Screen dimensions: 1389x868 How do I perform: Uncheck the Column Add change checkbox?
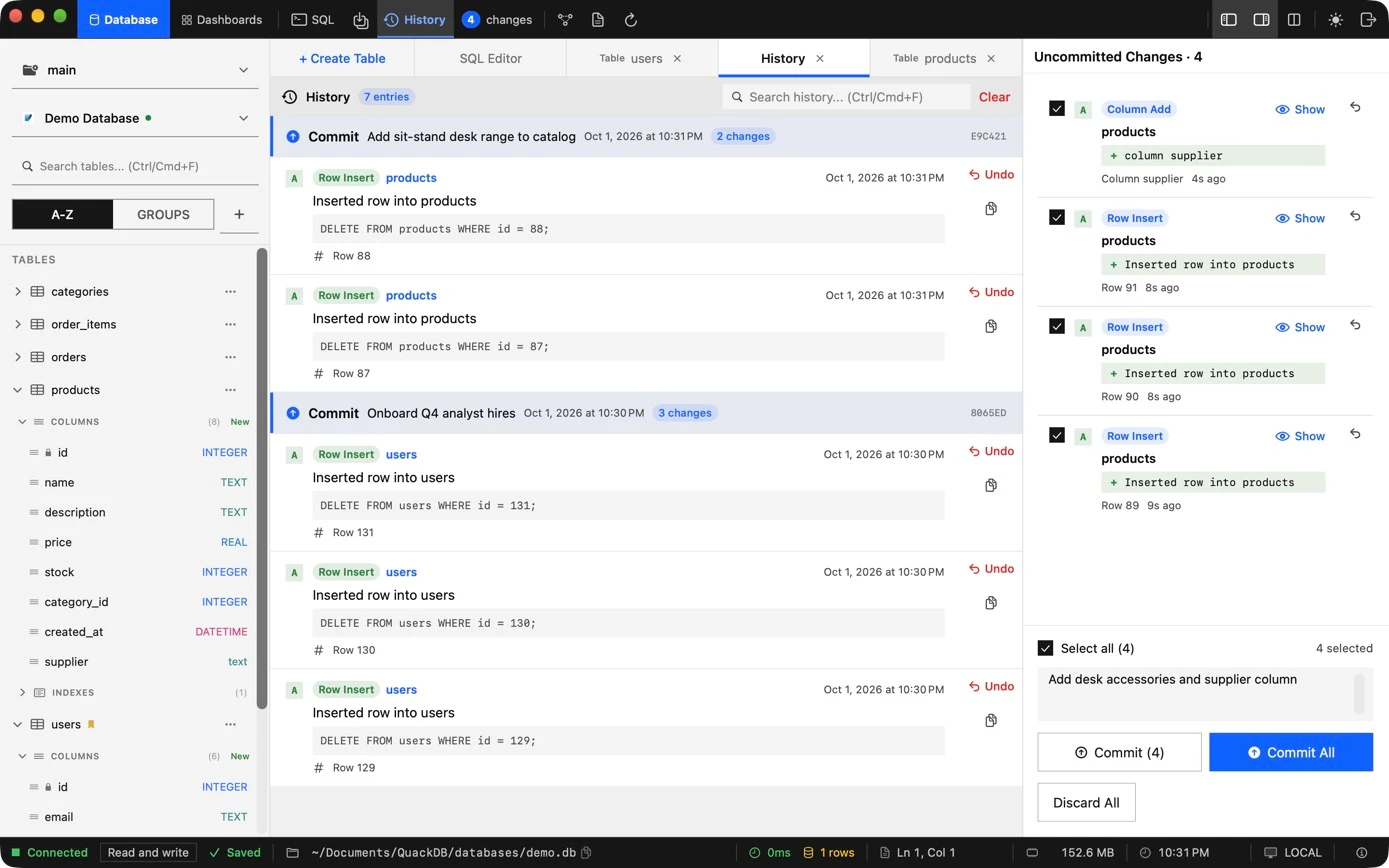point(1057,109)
